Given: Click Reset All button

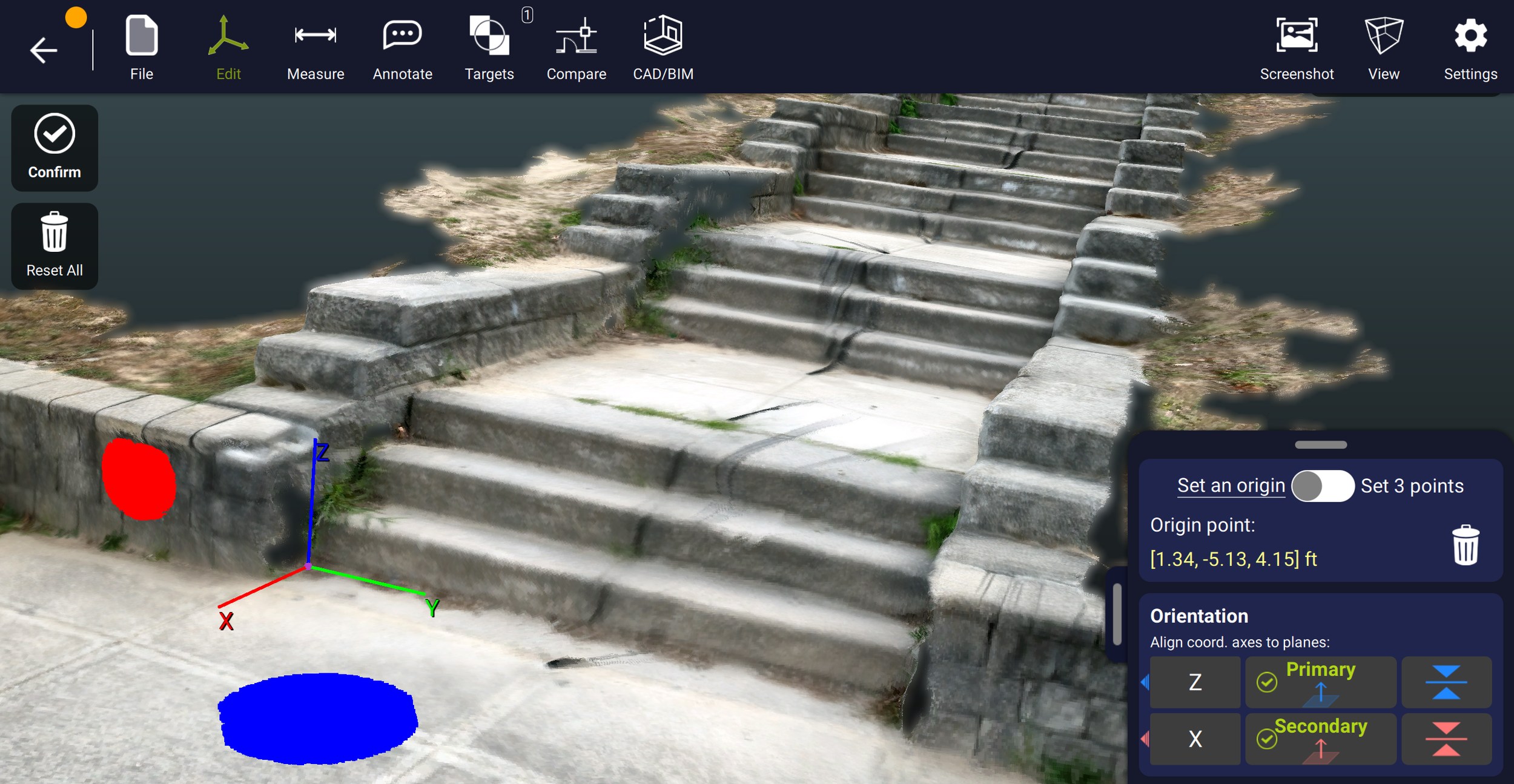Looking at the screenshot, I should [x=55, y=246].
